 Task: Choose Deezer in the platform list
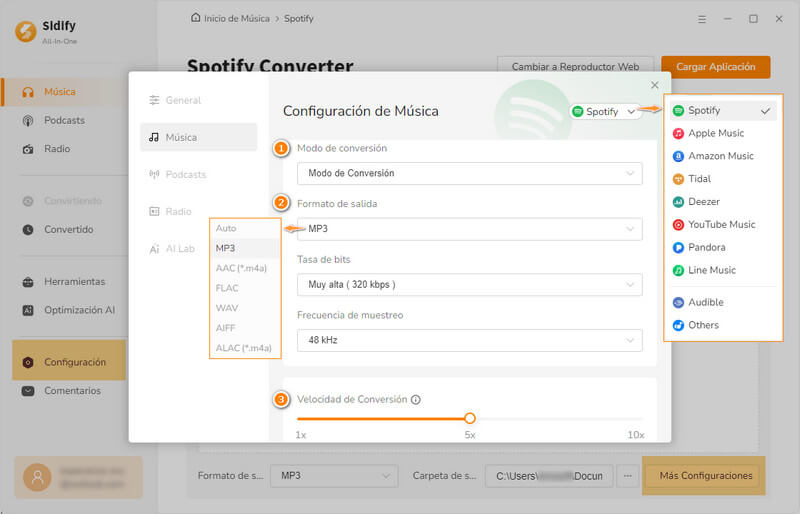pos(723,202)
